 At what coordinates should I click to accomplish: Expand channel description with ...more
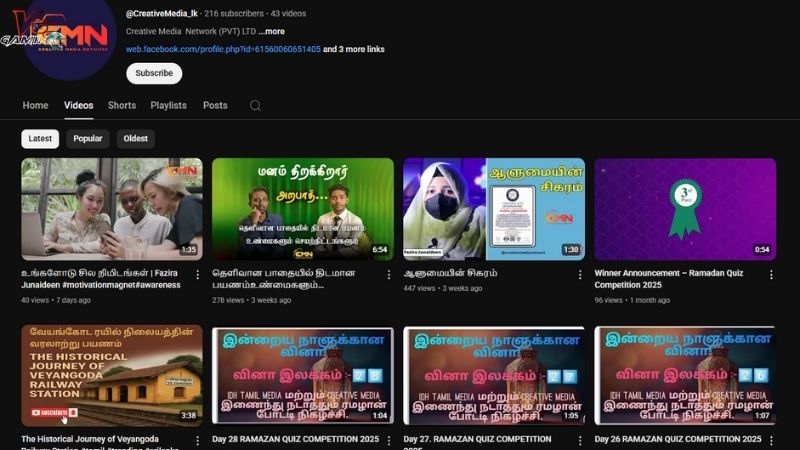coord(271,32)
